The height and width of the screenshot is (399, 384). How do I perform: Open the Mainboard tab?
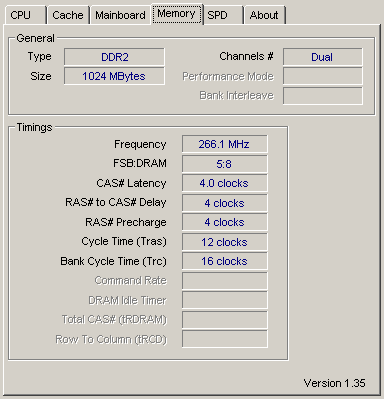point(120,15)
